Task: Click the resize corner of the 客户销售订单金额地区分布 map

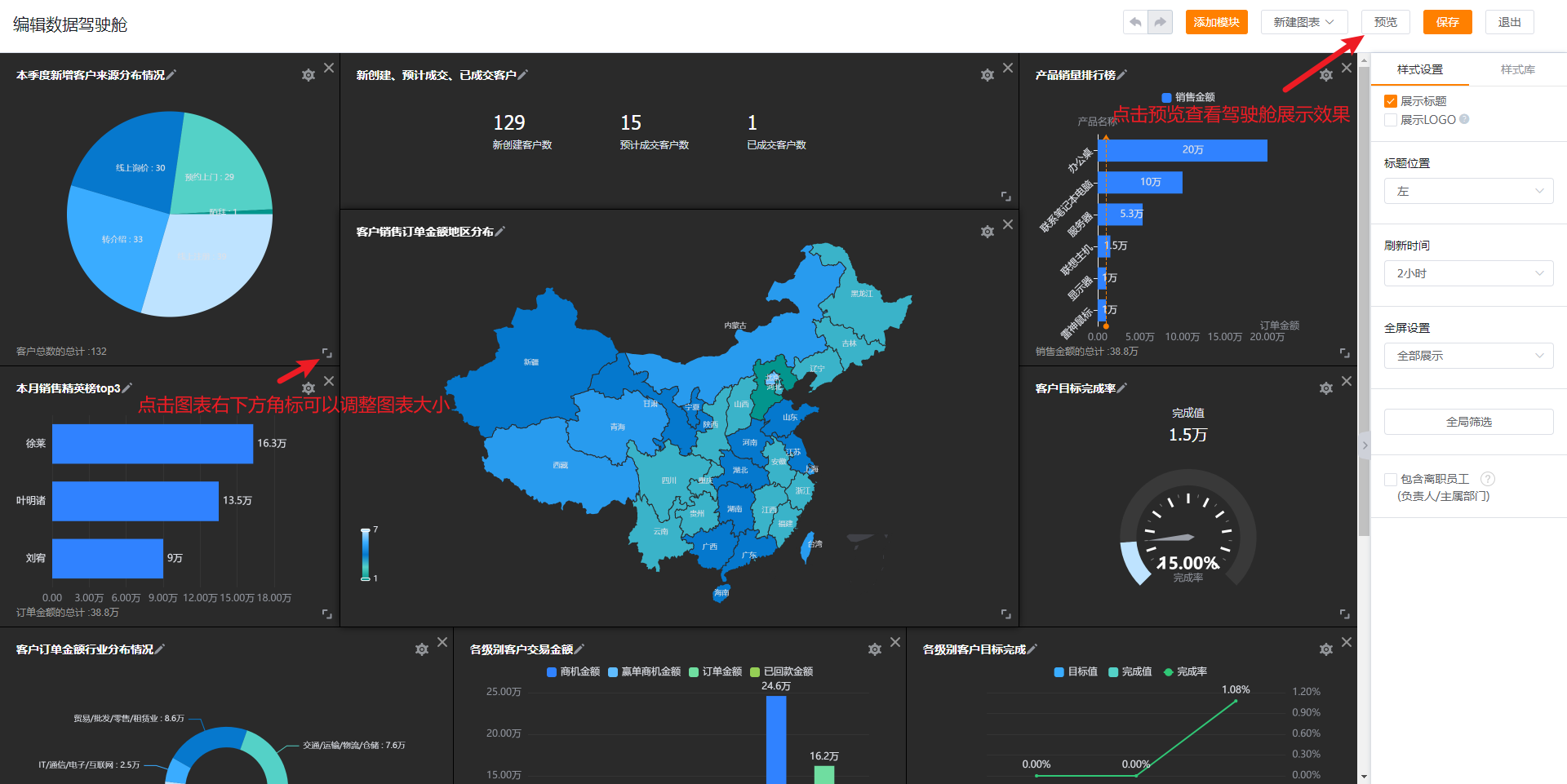Action: point(1005,614)
